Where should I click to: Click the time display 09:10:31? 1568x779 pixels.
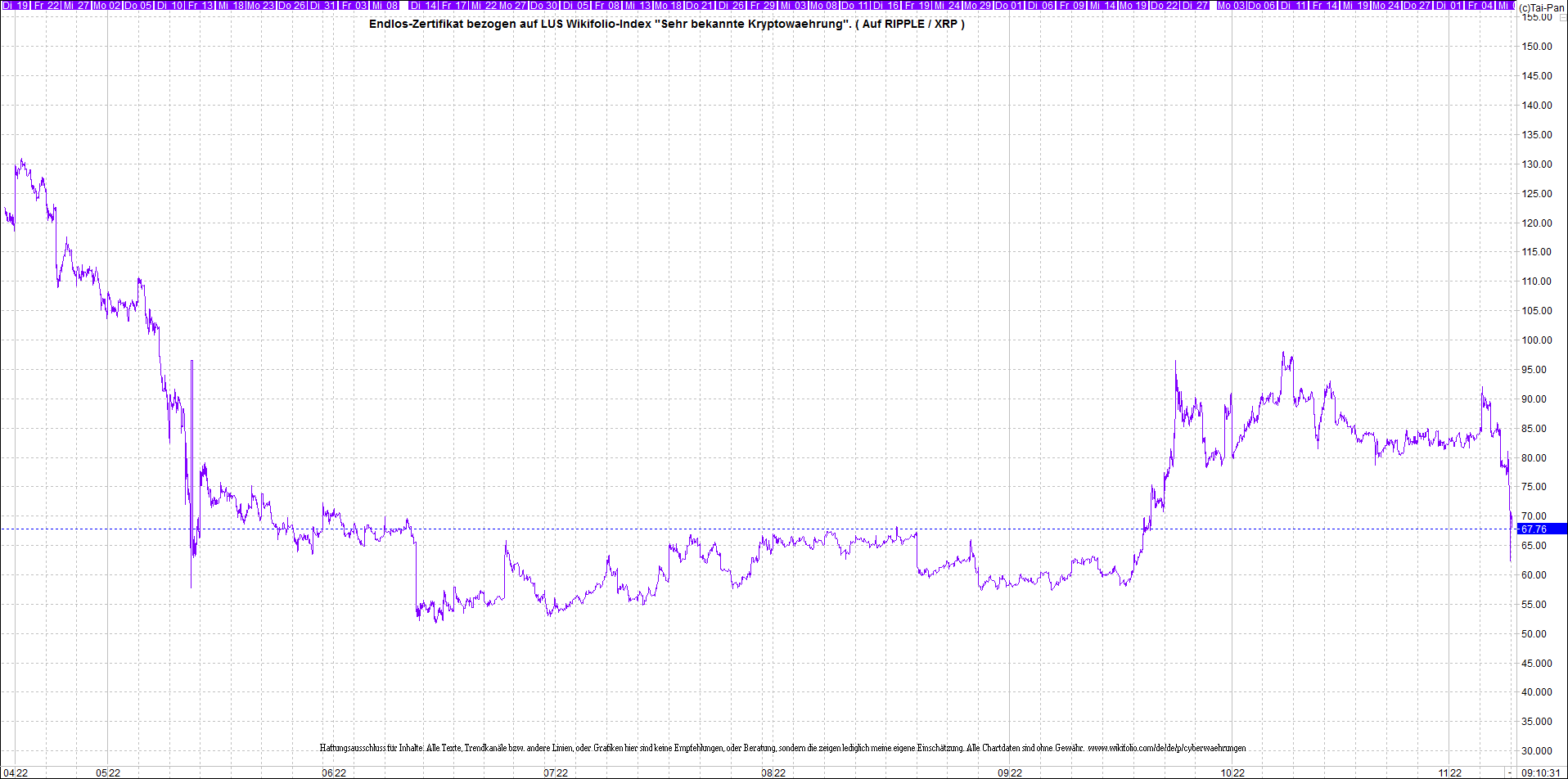click(1541, 772)
